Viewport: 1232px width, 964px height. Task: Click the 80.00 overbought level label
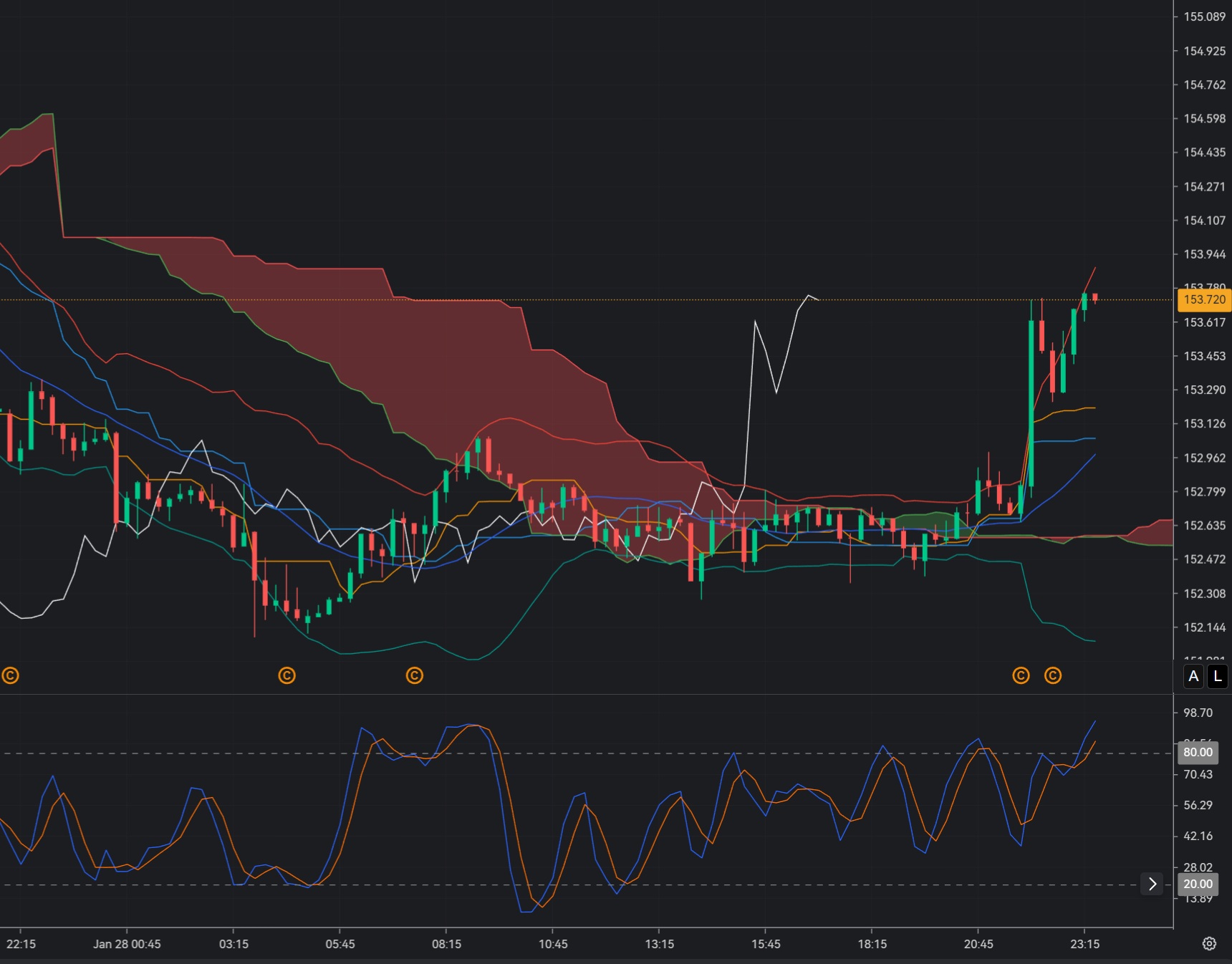pyautogui.click(x=1197, y=752)
